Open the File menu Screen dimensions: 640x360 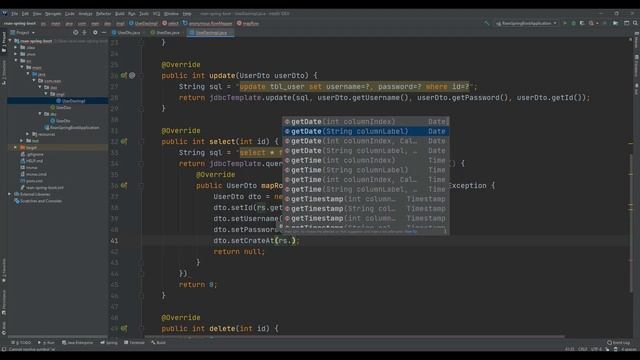(15, 13)
